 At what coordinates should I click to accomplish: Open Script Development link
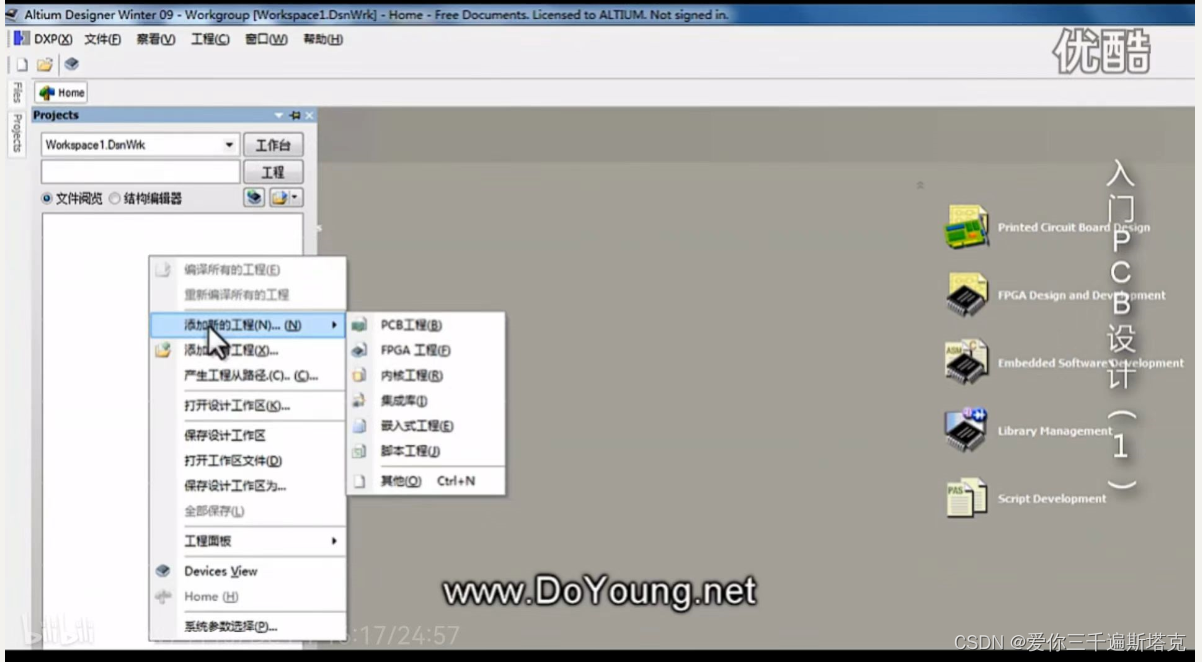pos(1051,499)
